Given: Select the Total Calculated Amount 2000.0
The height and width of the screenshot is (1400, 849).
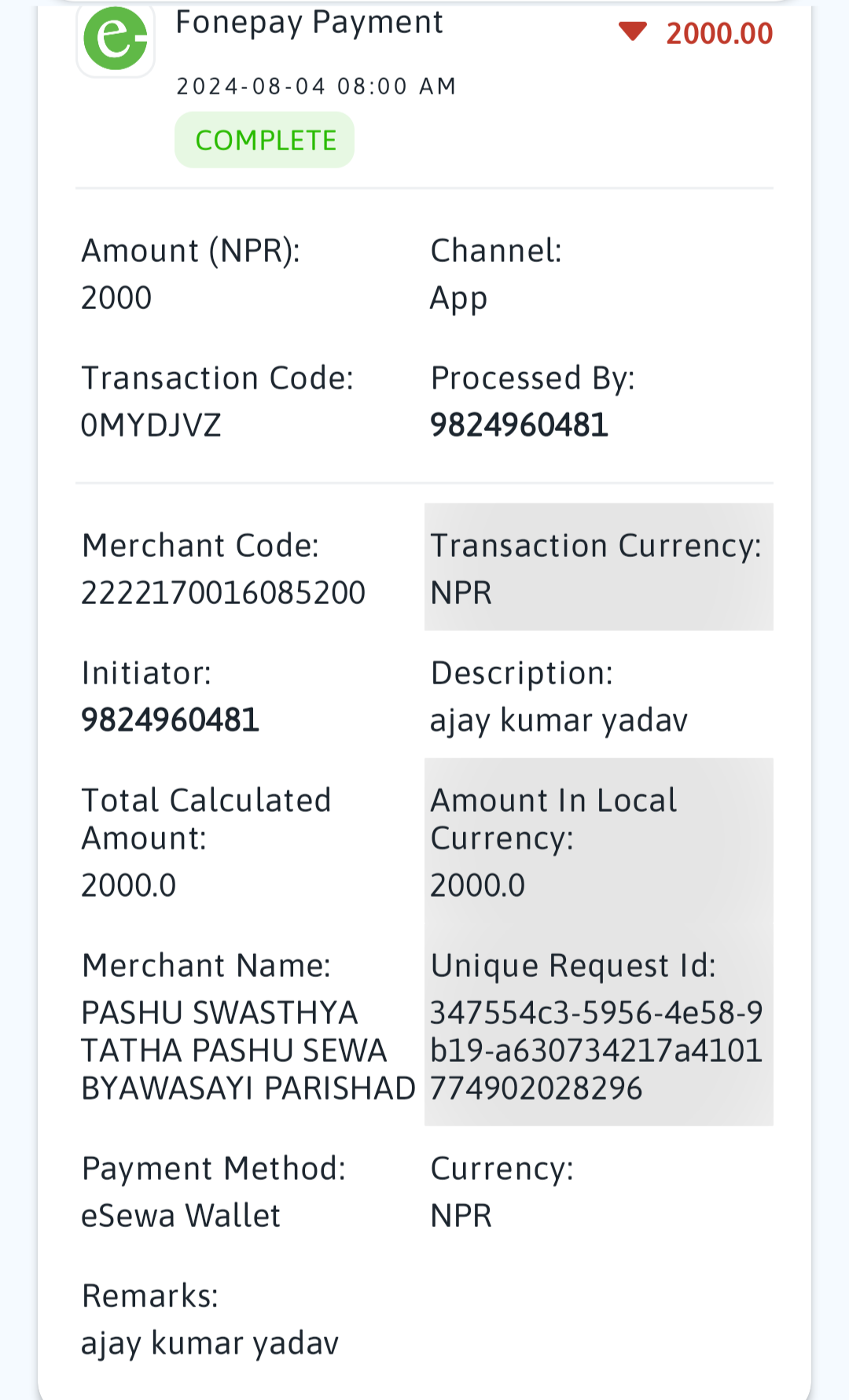Looking at the screenshot, I should tap(128, 886).
